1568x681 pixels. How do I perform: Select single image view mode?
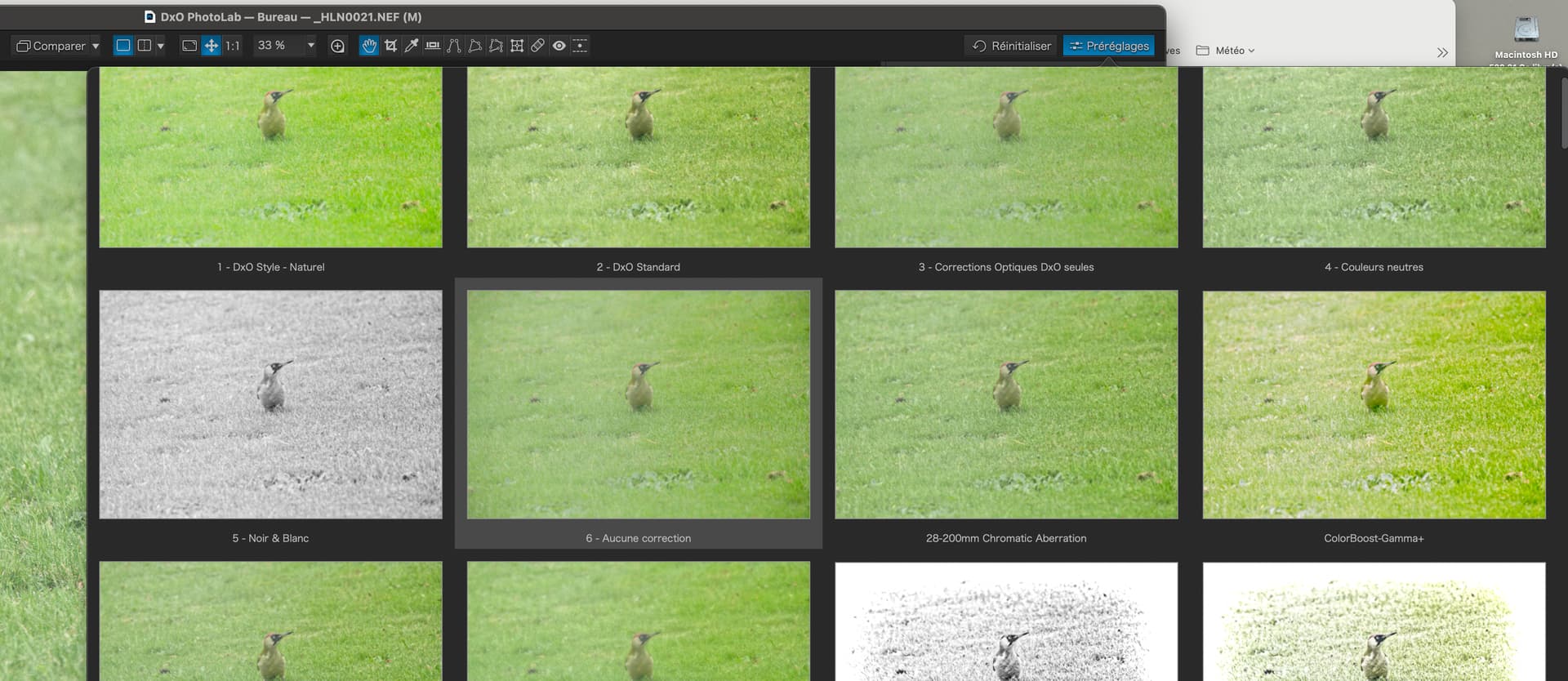coord(123,46)
